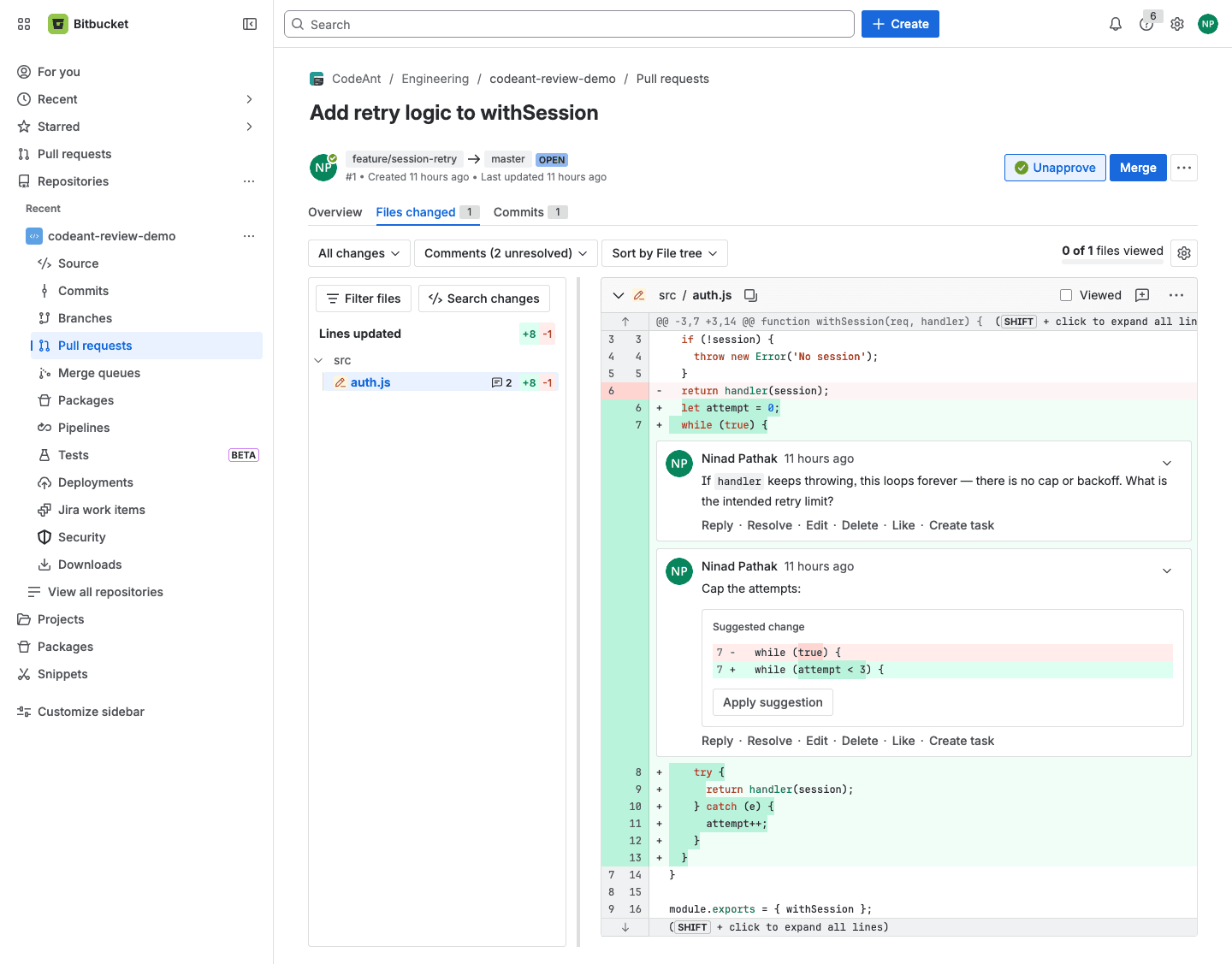The width and height of the screenshot is (1232, 964).
Task: Open the help icon with badge 6
Action: click(x=1146, y=24)
